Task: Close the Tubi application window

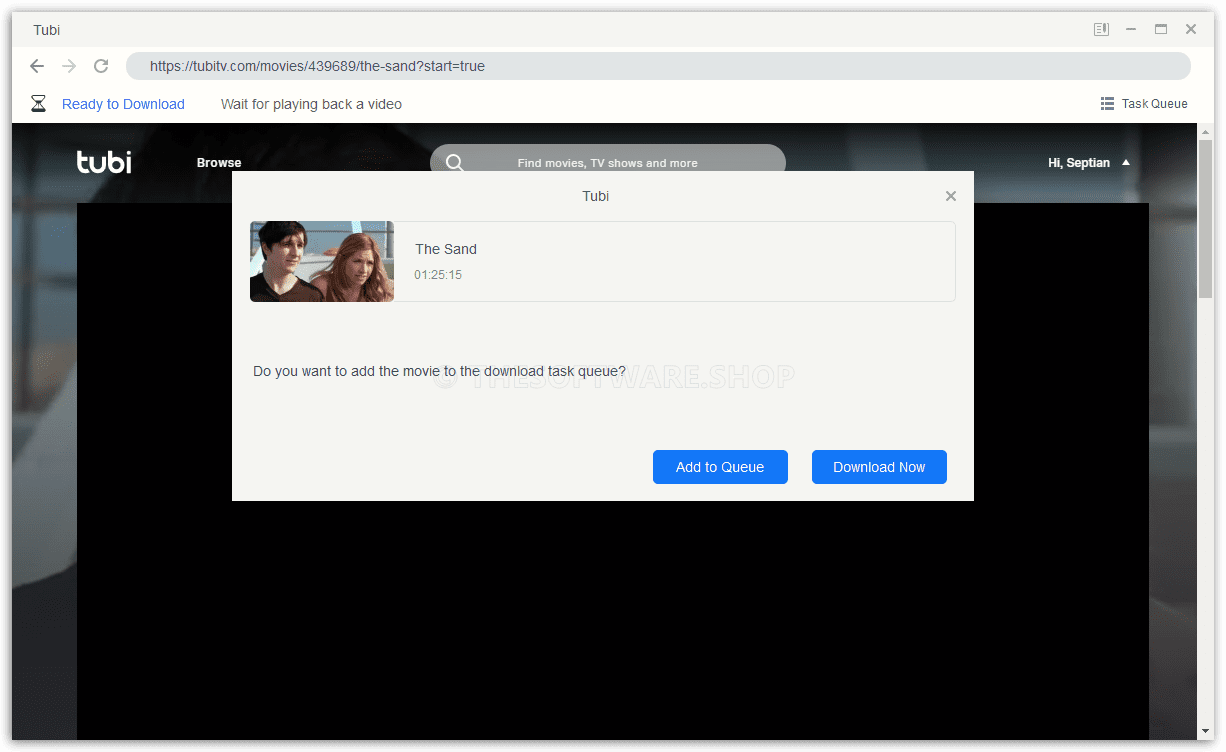Action: (x=1191, y=30)
